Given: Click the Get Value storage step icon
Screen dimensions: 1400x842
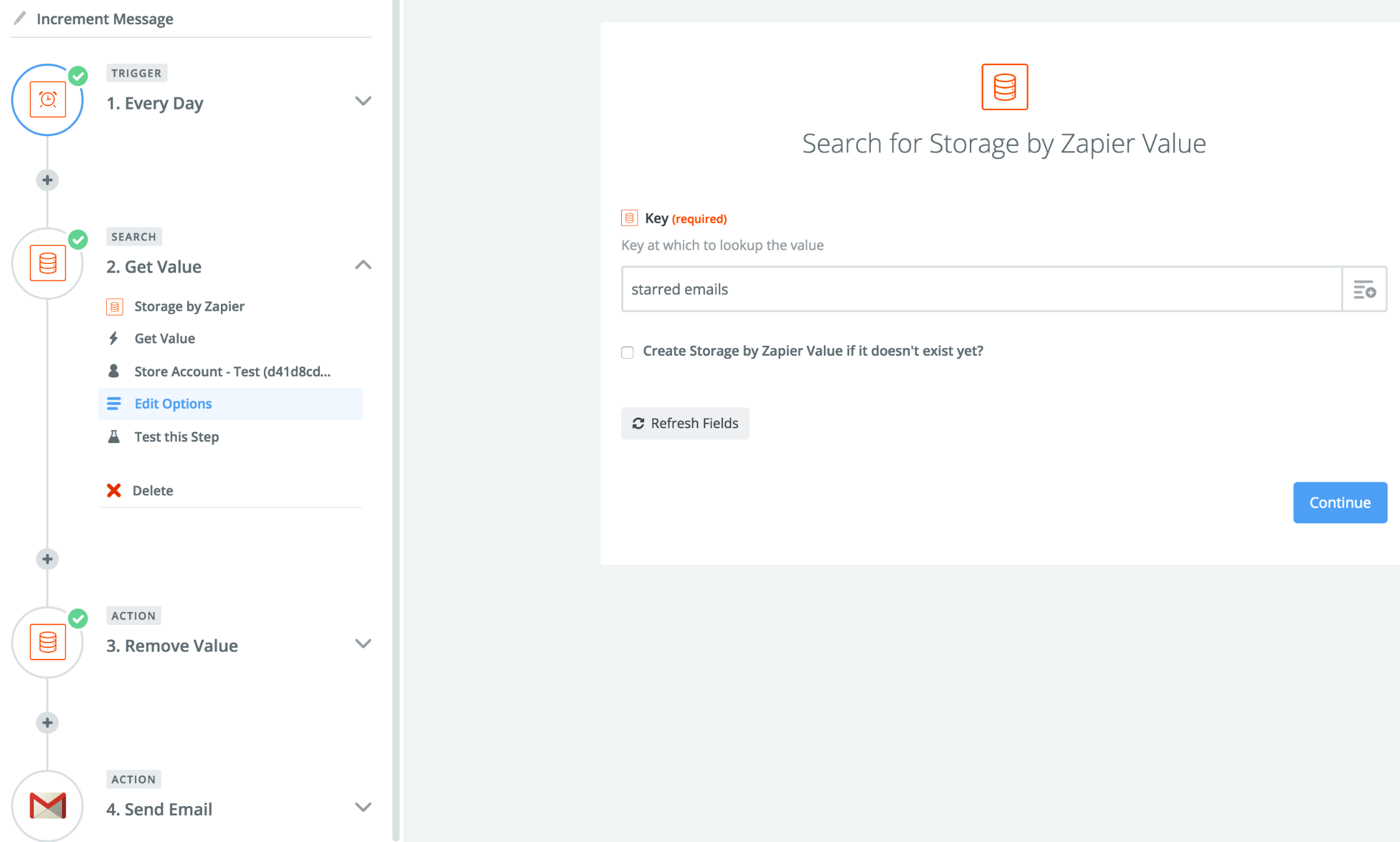Looking at the screenshot, I should [x=48, y=263].
